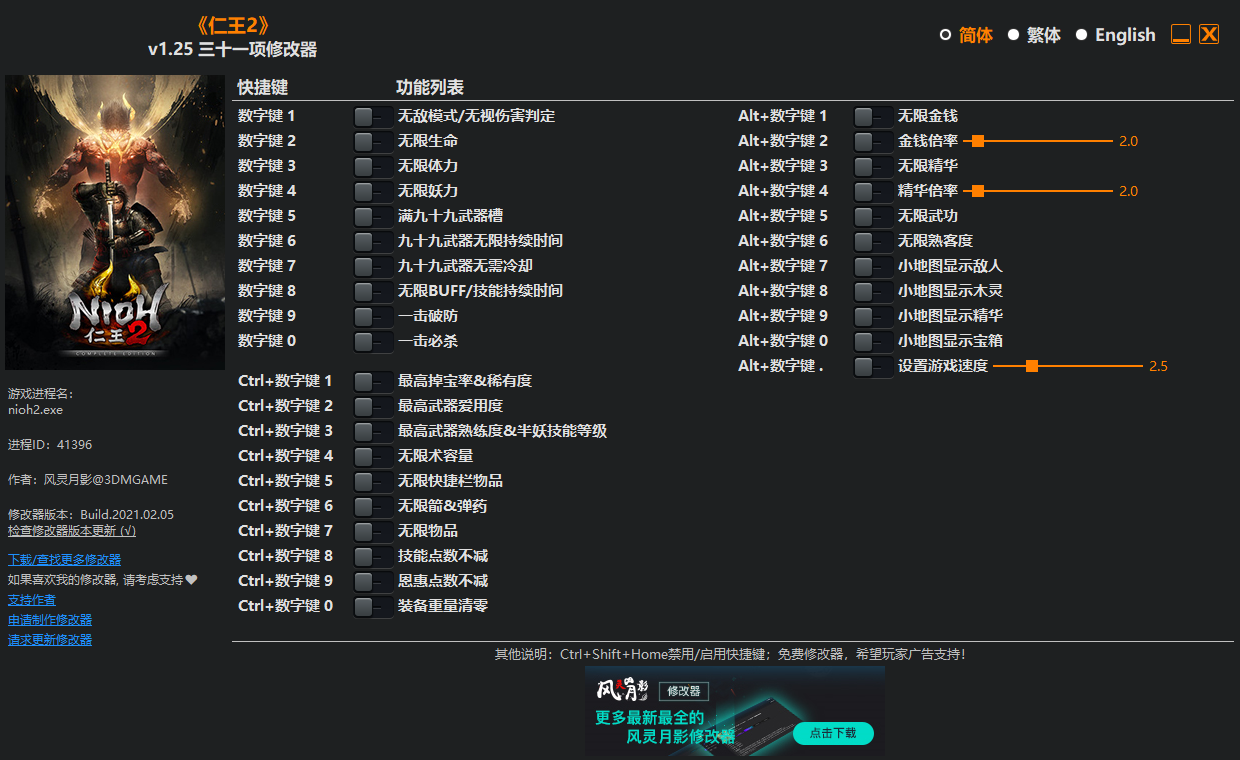Viewport: 1240px width, 760px height.
Task: Enable 无限体力 cheat switch
Action: pyautogui.click(x=373, y=165)
